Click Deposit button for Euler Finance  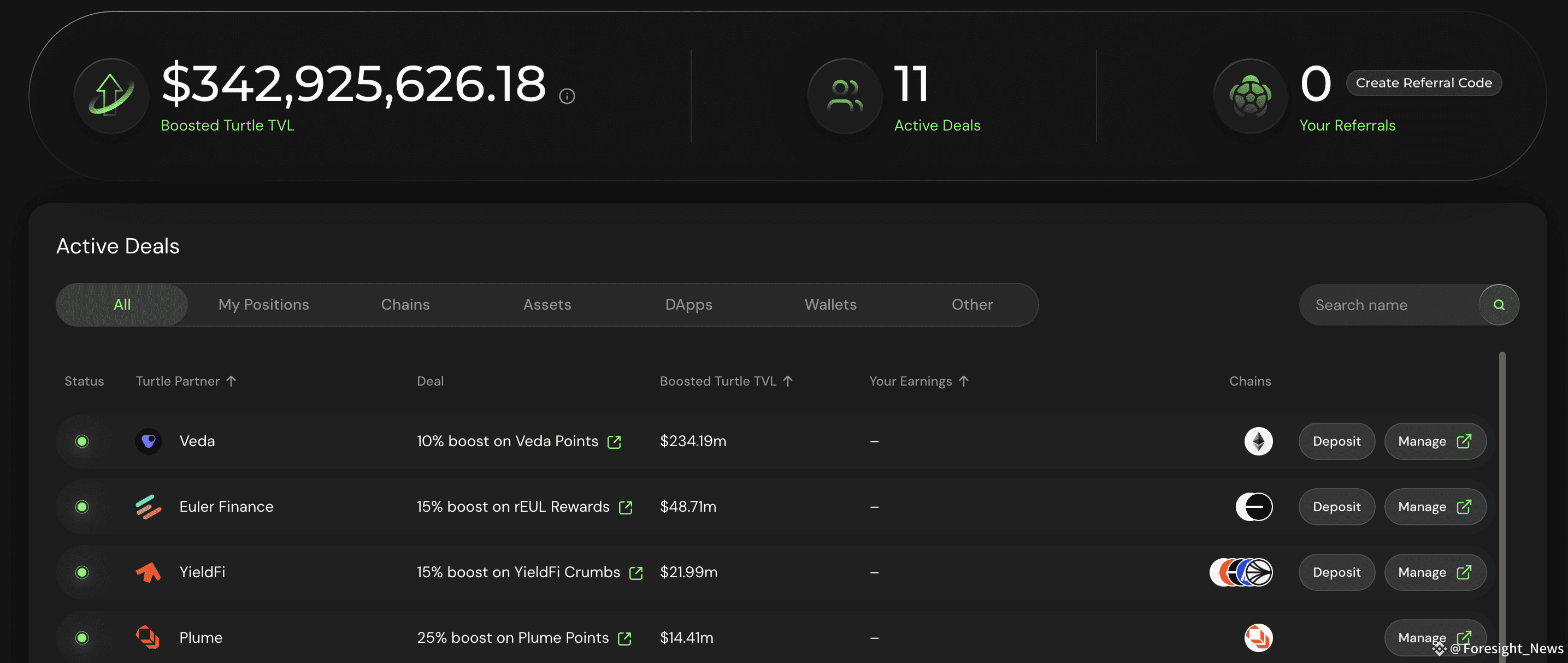pos(1336,507)
